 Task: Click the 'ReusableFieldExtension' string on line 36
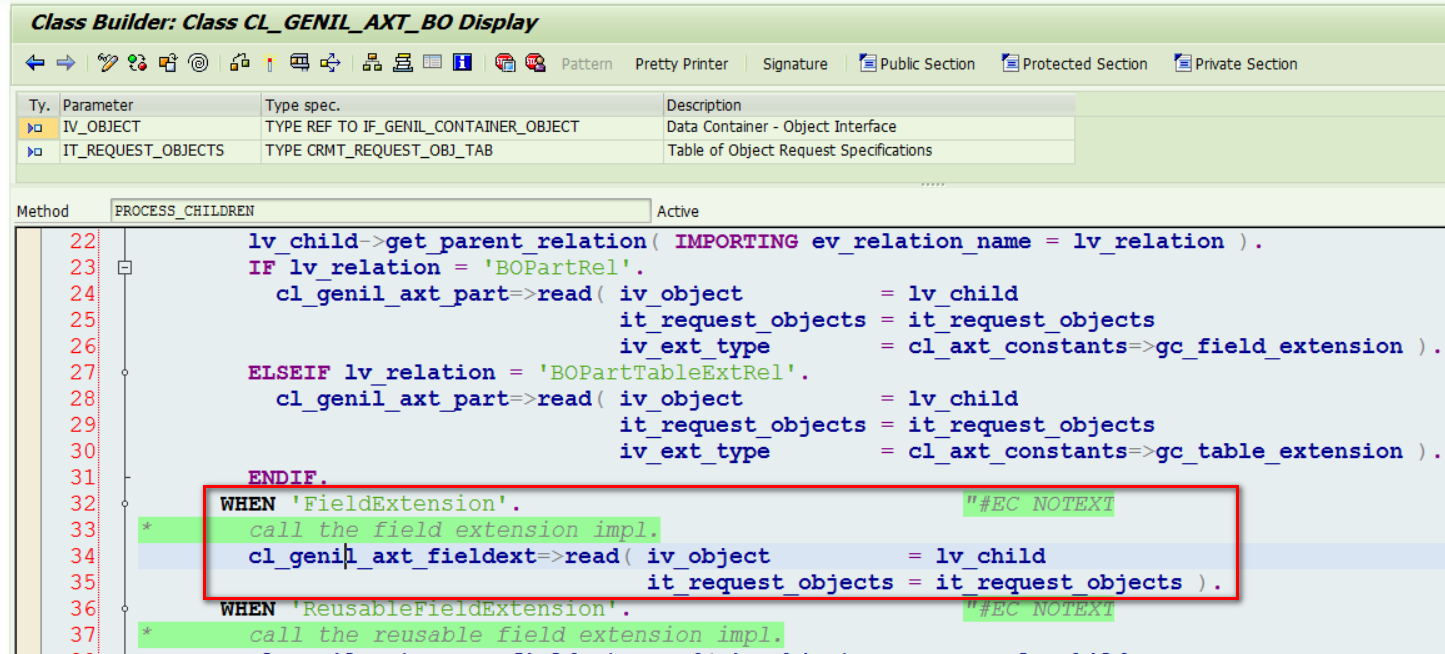(x=455, y=609)
